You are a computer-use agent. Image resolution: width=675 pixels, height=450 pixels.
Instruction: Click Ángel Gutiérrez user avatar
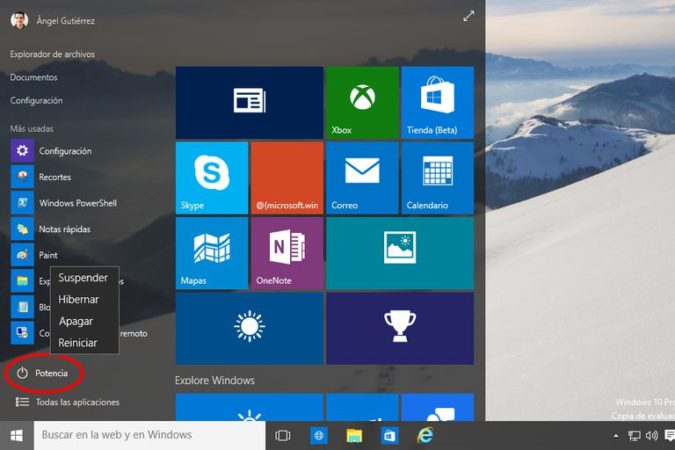coord(19,20)
